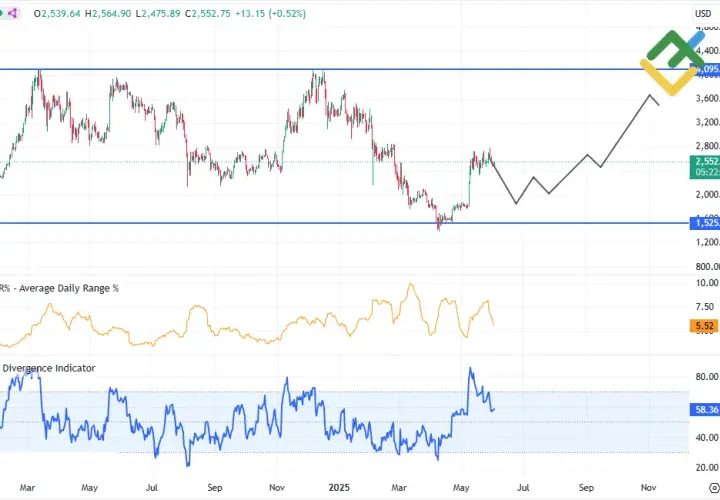Click the 40.00 label on the divergence scale

click(x=708, y=438)
